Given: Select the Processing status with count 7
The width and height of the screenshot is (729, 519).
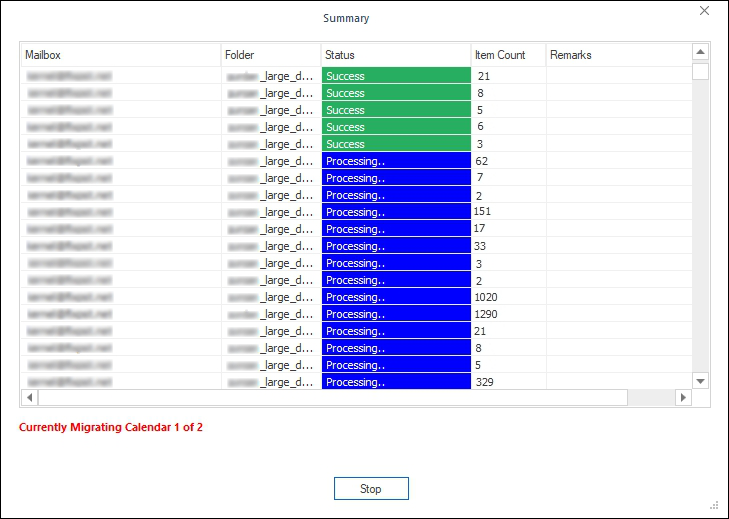Looking at the screenshot, I should click(x=396, y=178).
